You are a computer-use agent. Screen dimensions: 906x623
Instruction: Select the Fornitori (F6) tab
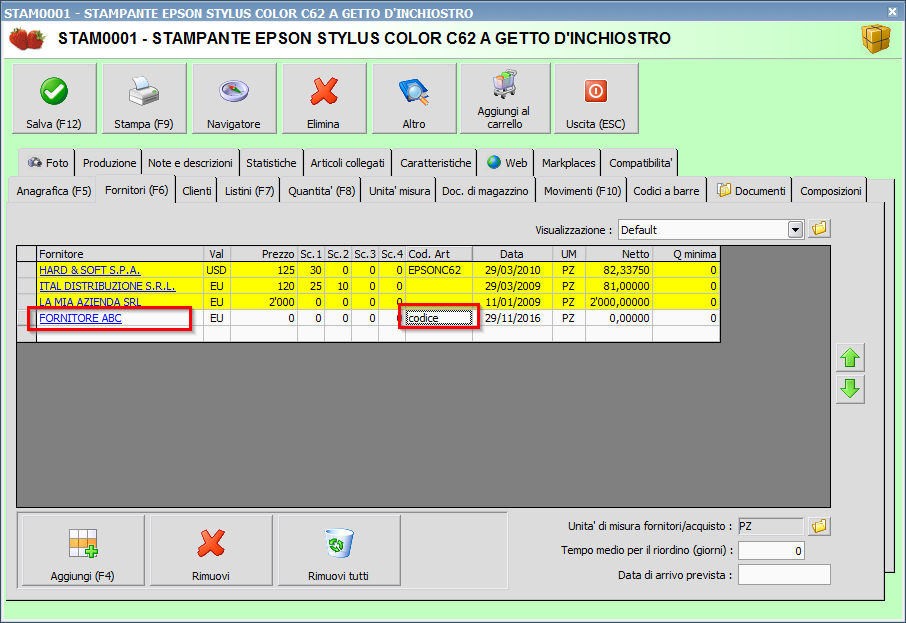click(x=136, y=190)
